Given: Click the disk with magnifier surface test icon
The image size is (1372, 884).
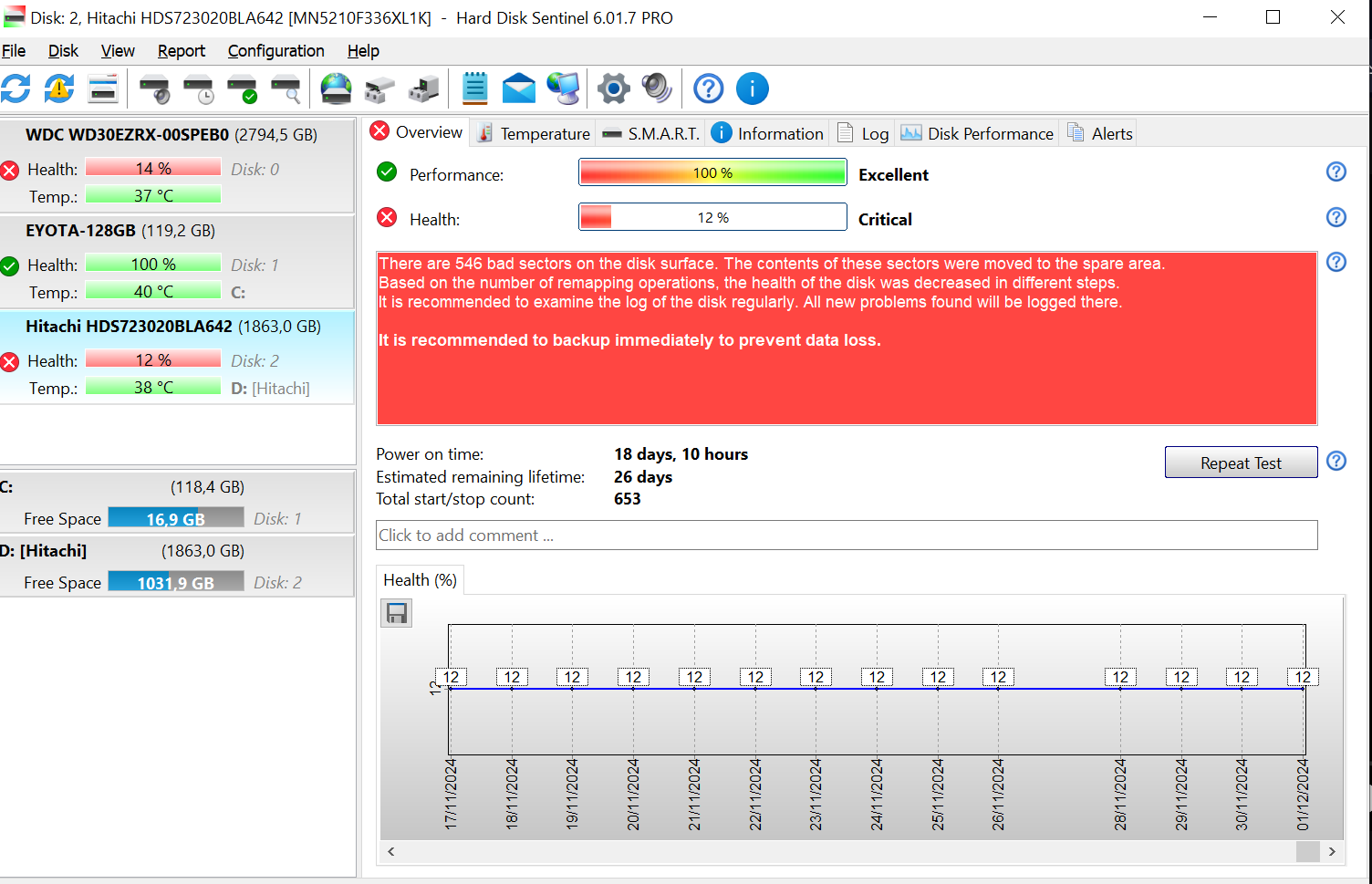Looking at the screenshot, I should pos(286,88).
